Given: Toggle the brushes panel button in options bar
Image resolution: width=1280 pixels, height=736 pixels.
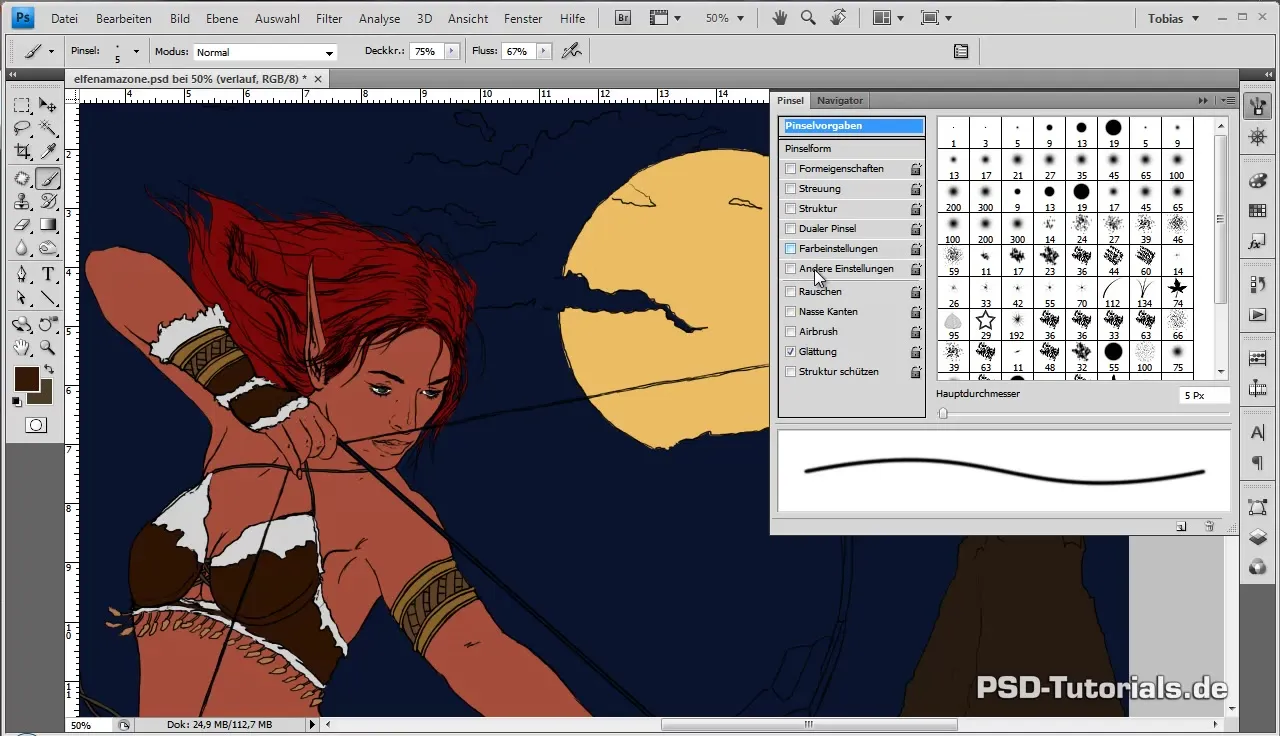Looking at the screenshot, I should (961, 51).
